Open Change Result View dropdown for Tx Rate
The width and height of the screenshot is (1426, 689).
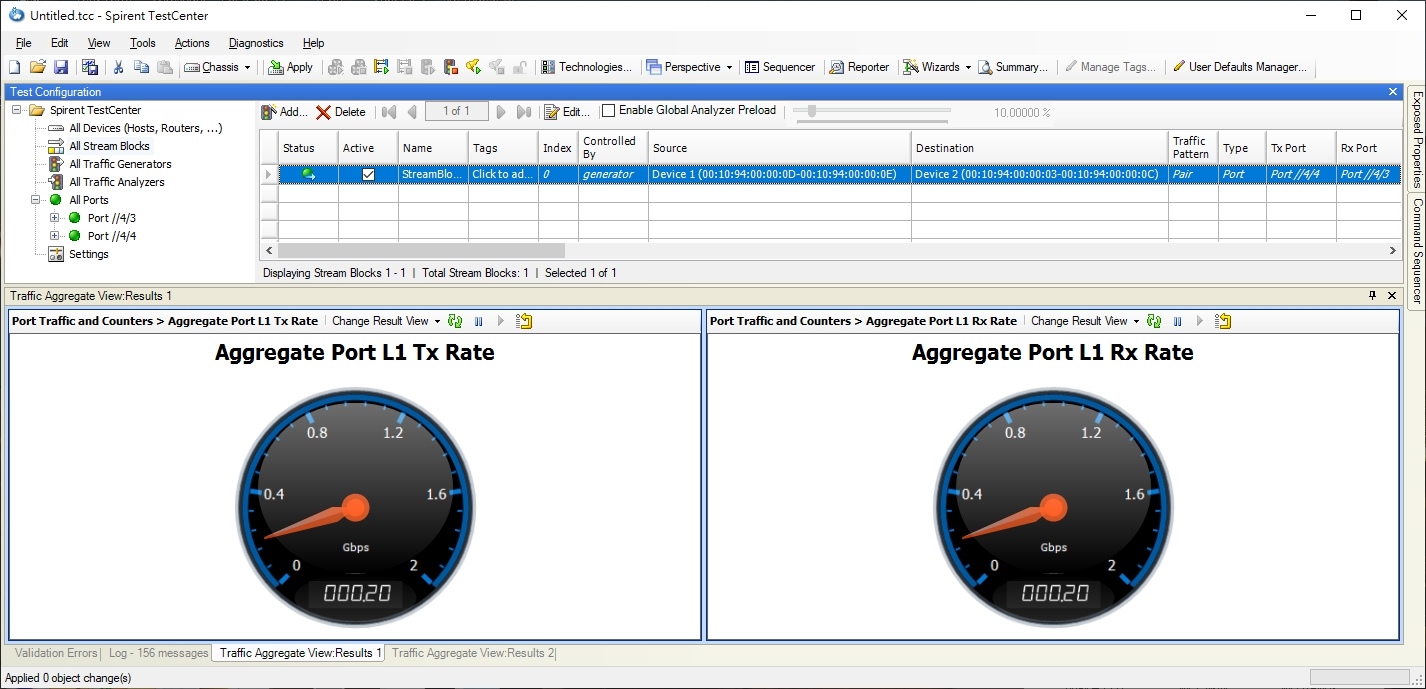pyautogui.click(x=386, y=321)
